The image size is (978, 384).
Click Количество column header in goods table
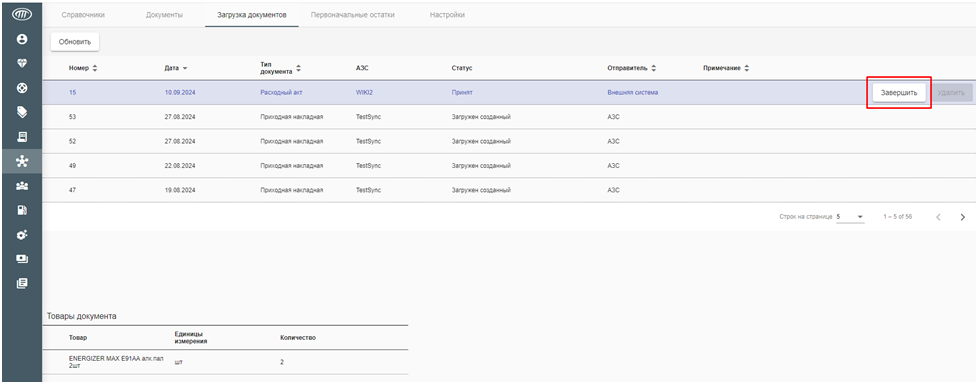(298, 338)
